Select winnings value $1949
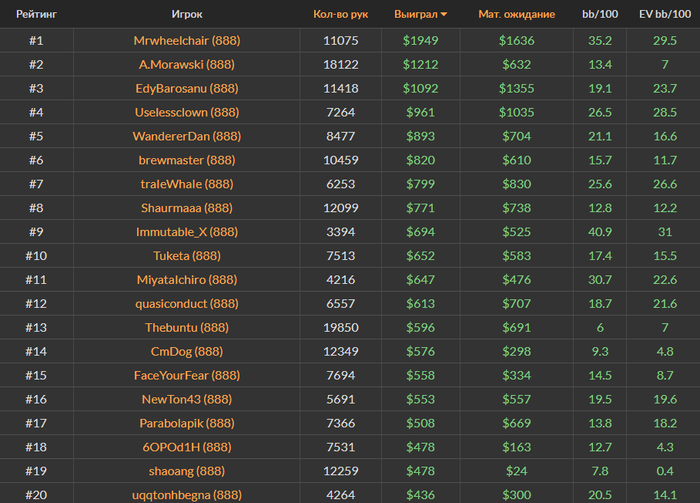The image size is (700, 503). (421, 41)
